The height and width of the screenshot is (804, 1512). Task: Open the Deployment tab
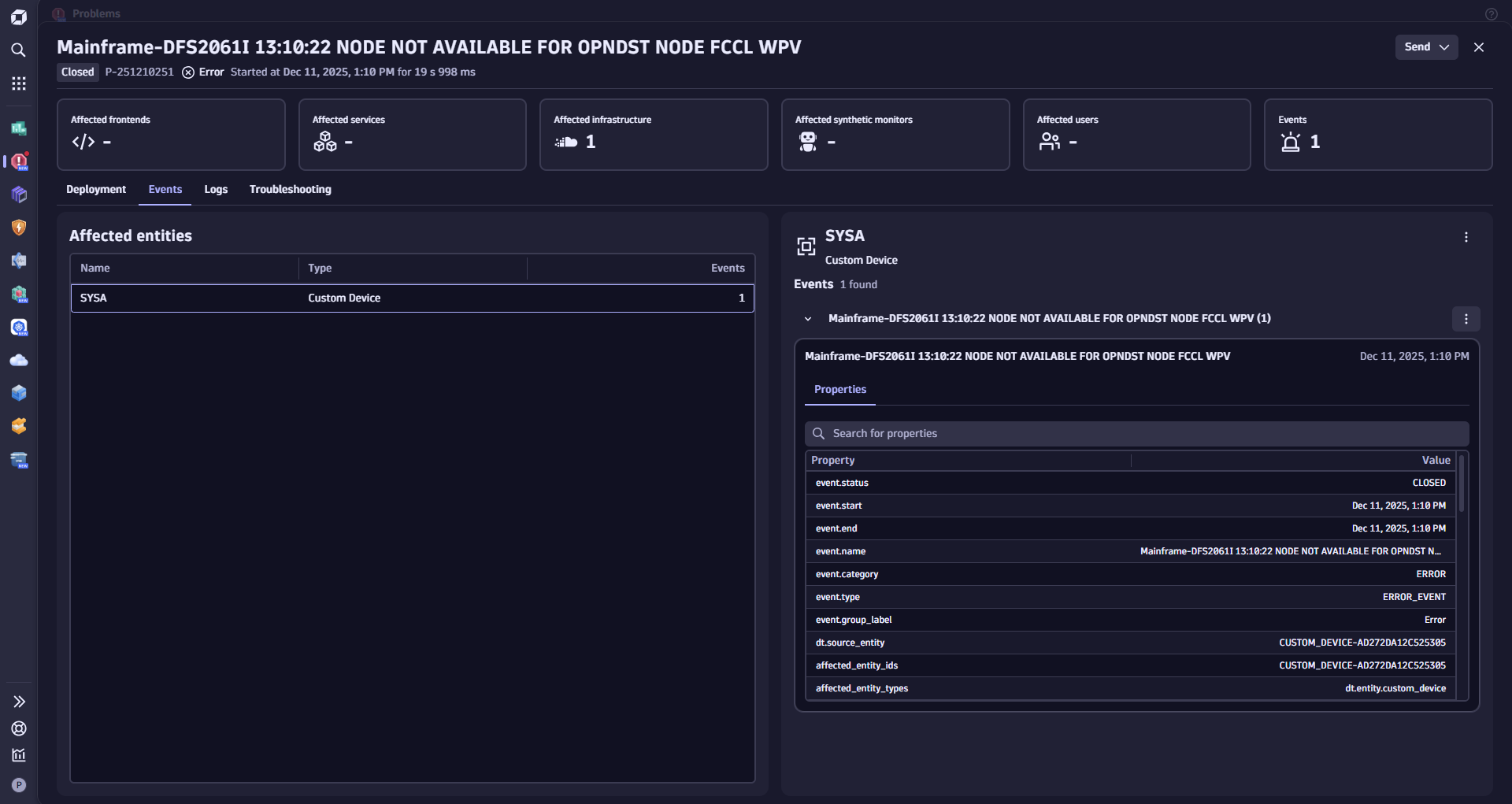click(x=95, y=189)
